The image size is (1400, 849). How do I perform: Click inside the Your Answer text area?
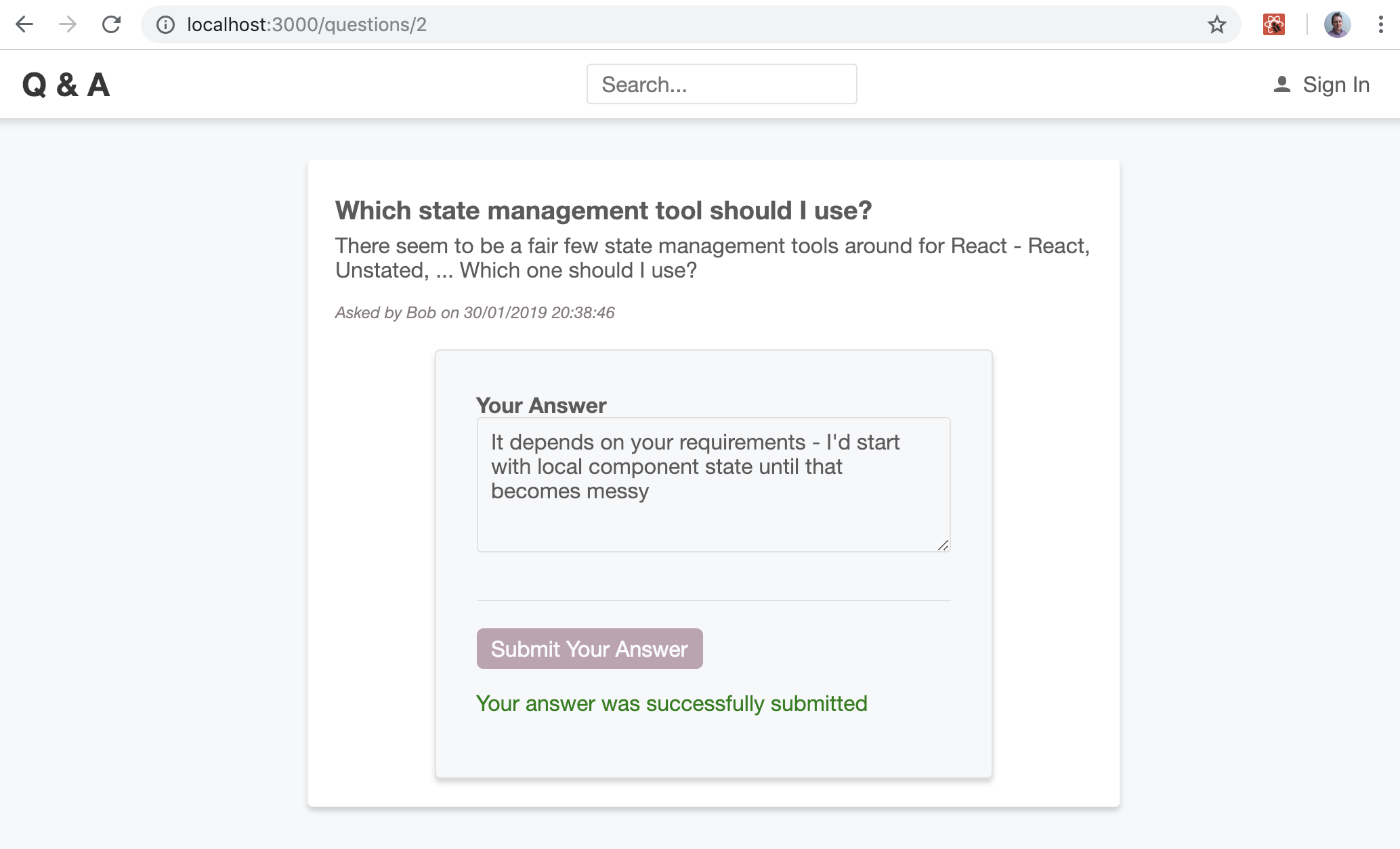(x=713, y=484)
